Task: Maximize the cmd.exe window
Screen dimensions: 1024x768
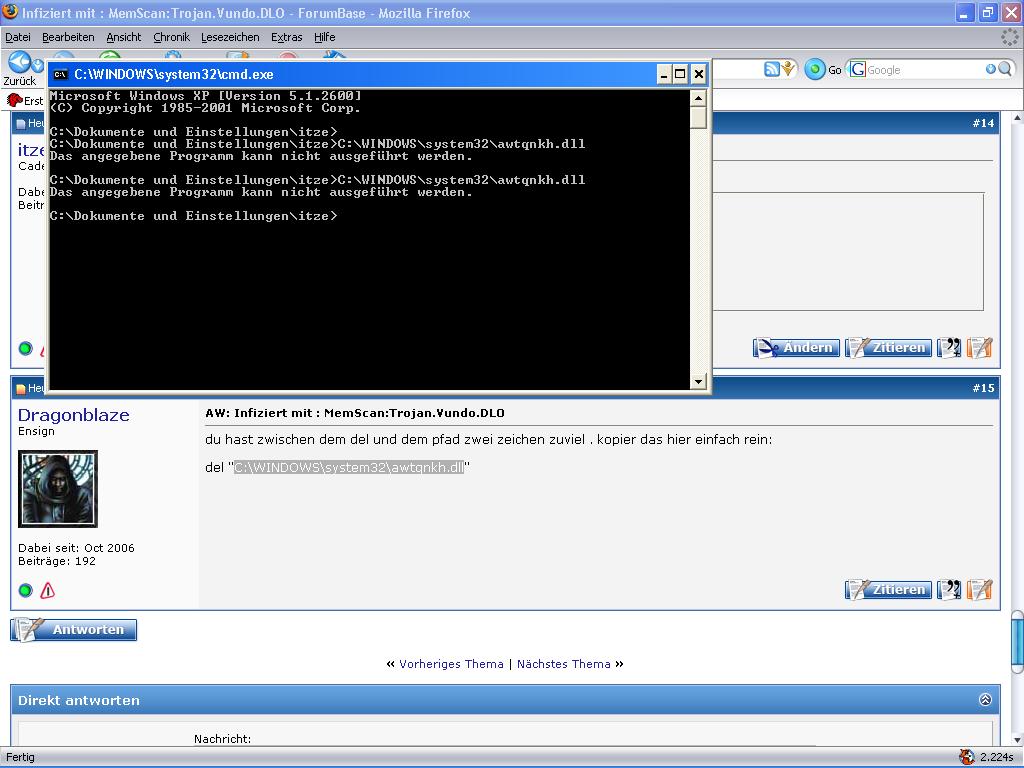Action: tap(680, 74)
